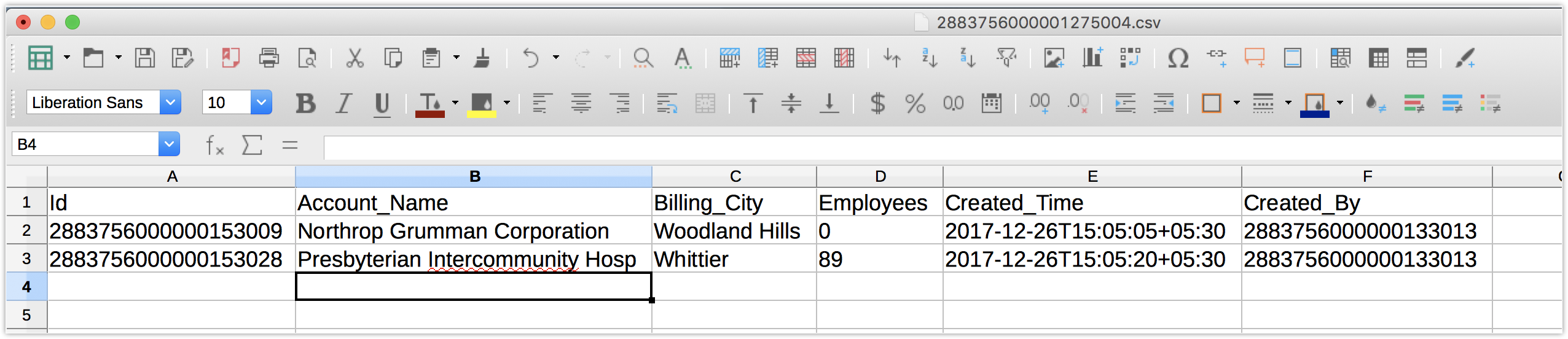1568x339 pixels.
Task: Click the Open file folder icon
Action: click(93, 58)
